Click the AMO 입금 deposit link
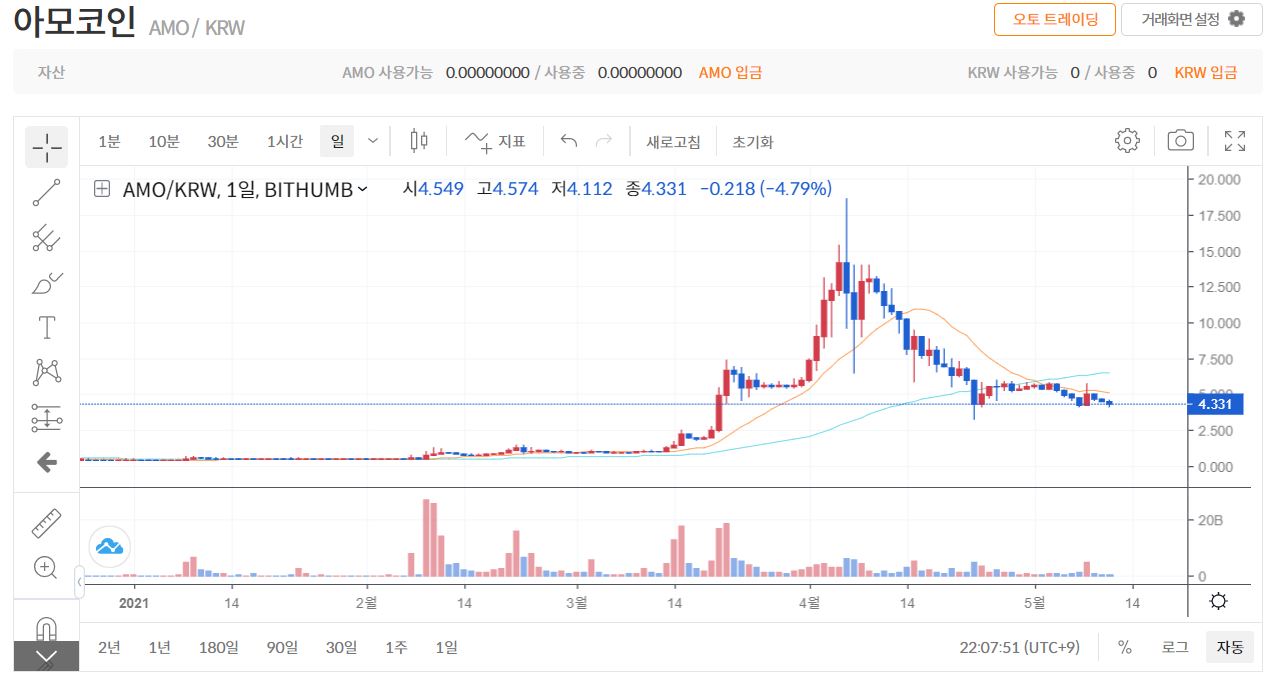The image size is (1274, 684). click(x=730, y=72)
